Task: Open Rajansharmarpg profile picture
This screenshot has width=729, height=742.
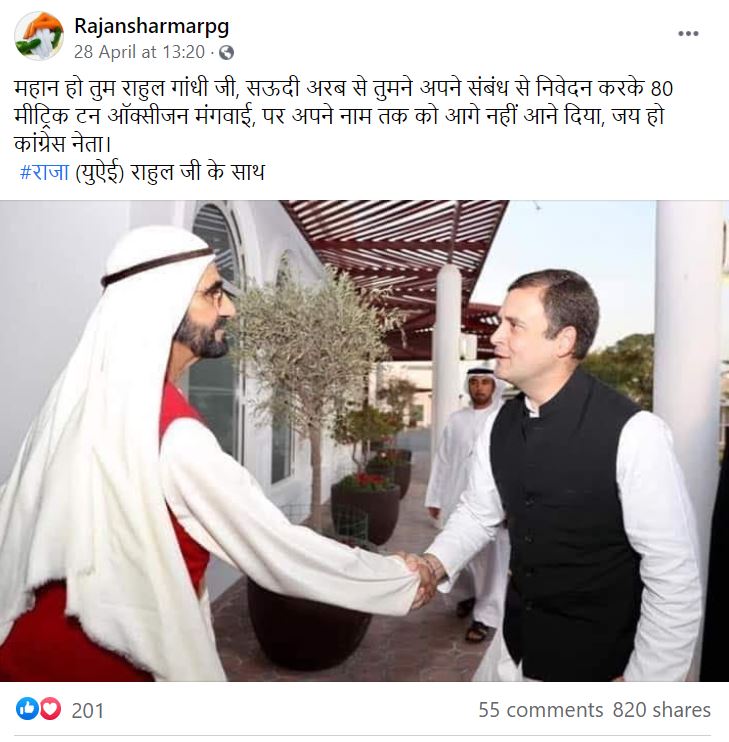Action: (x=39, y=36)
